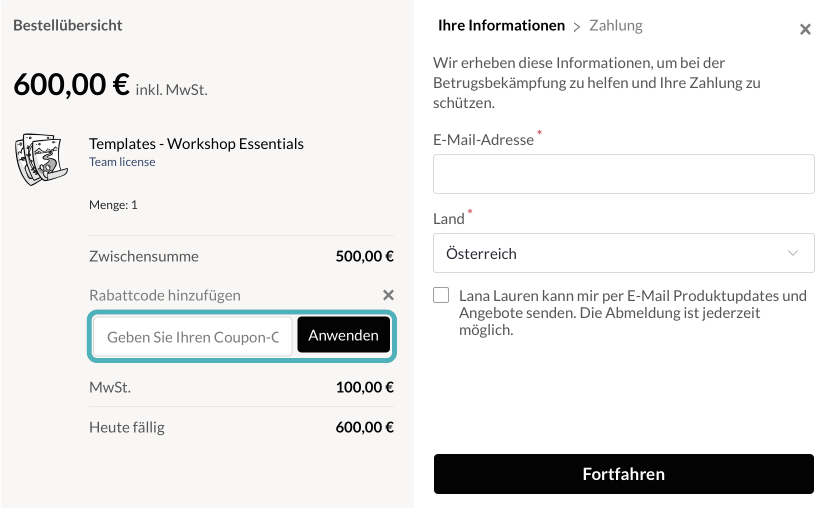Close the checkout dialog with top-right X
This screenshot has height=508, width=827.
click(x=805, y=30)
